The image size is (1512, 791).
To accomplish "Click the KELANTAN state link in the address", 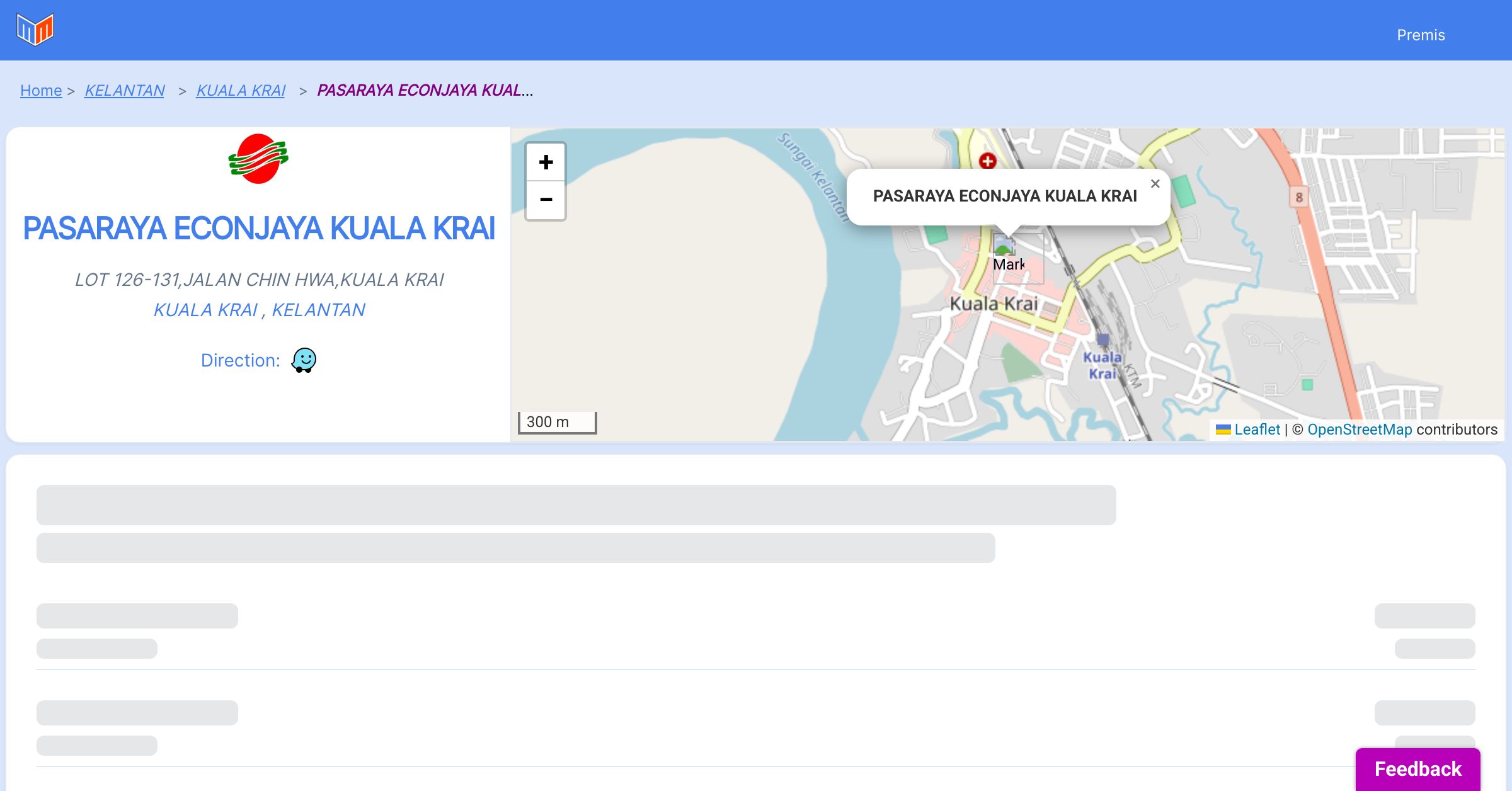I will [318, 310].
